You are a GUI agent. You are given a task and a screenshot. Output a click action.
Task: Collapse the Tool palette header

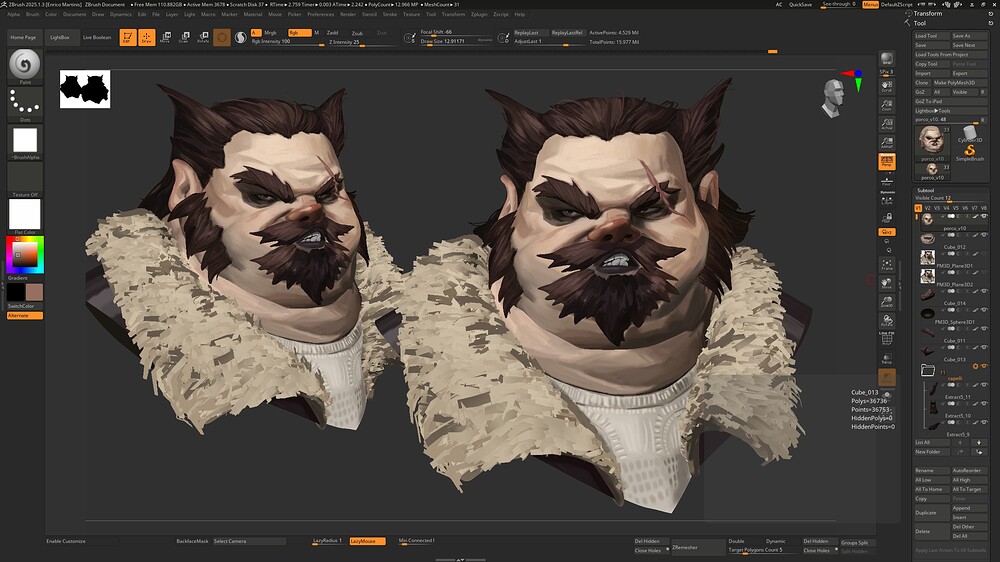click(x=919, y=23)
